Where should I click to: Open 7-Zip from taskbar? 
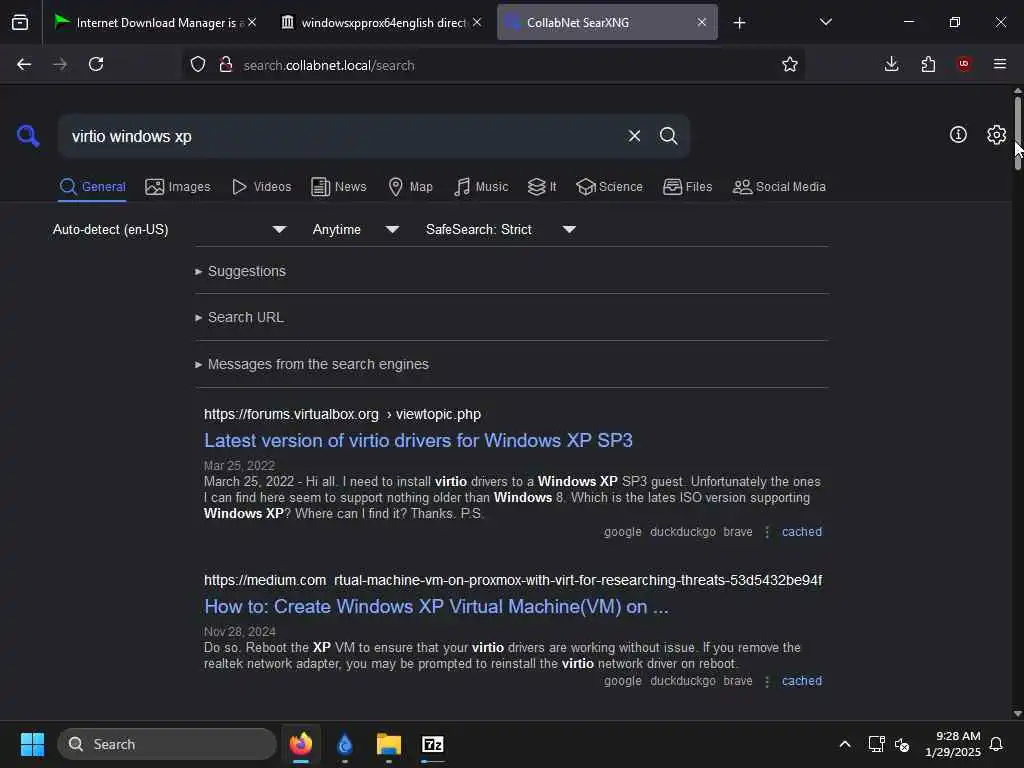[432, 744]
